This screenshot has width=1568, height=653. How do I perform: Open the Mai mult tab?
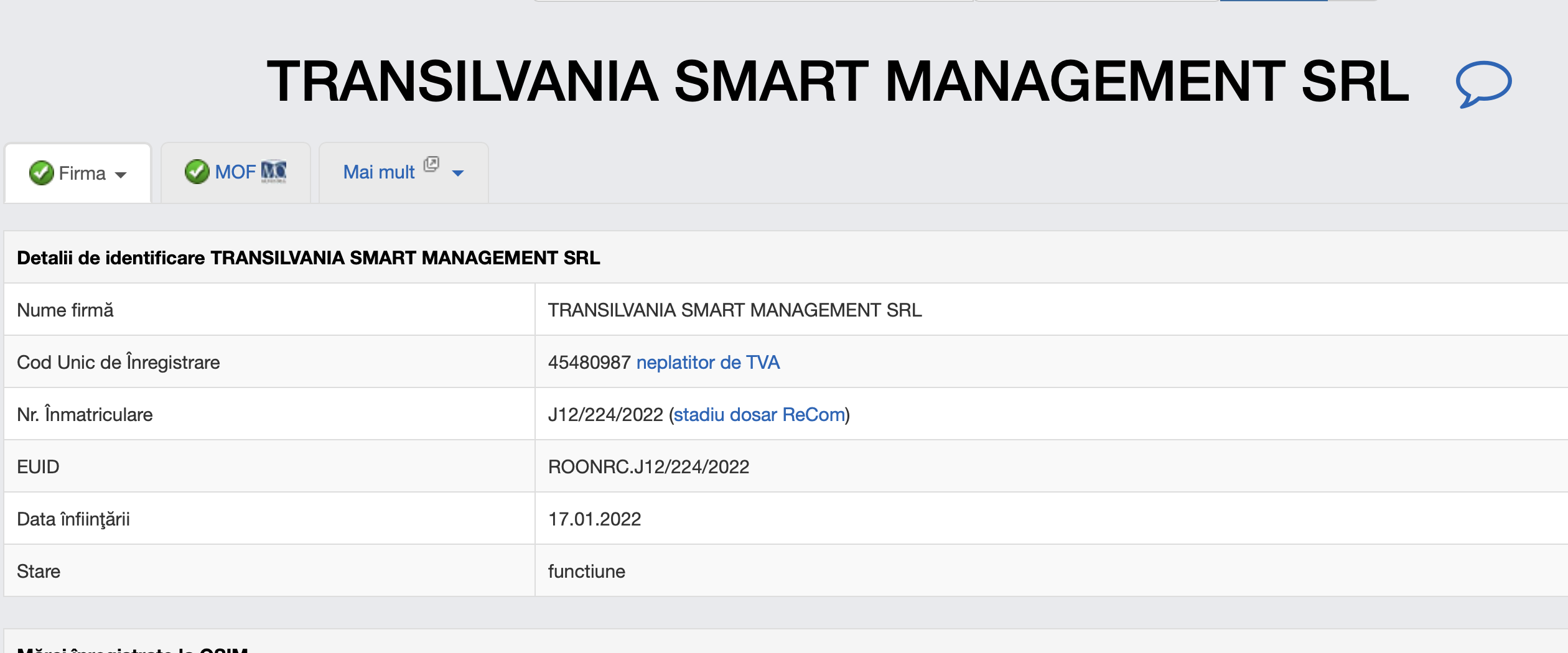(379, 172)
